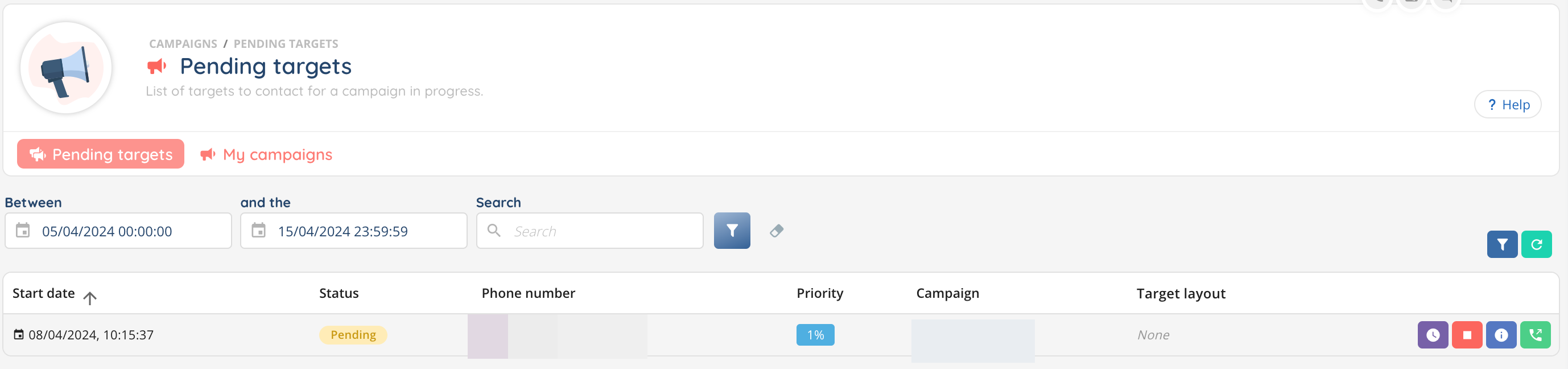Click into the Search input field
Viewport: 1568px width, 369px height.
[603, 231]
